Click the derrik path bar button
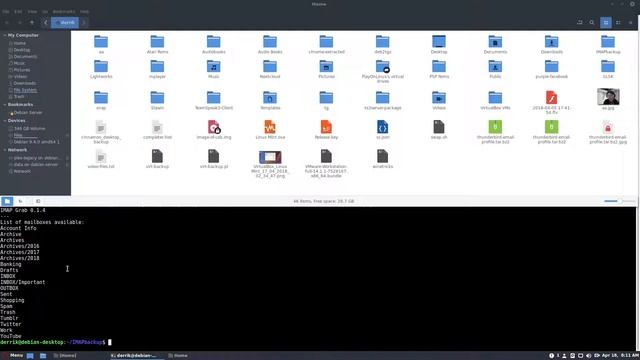640x360 pixels. coord(65,22)
